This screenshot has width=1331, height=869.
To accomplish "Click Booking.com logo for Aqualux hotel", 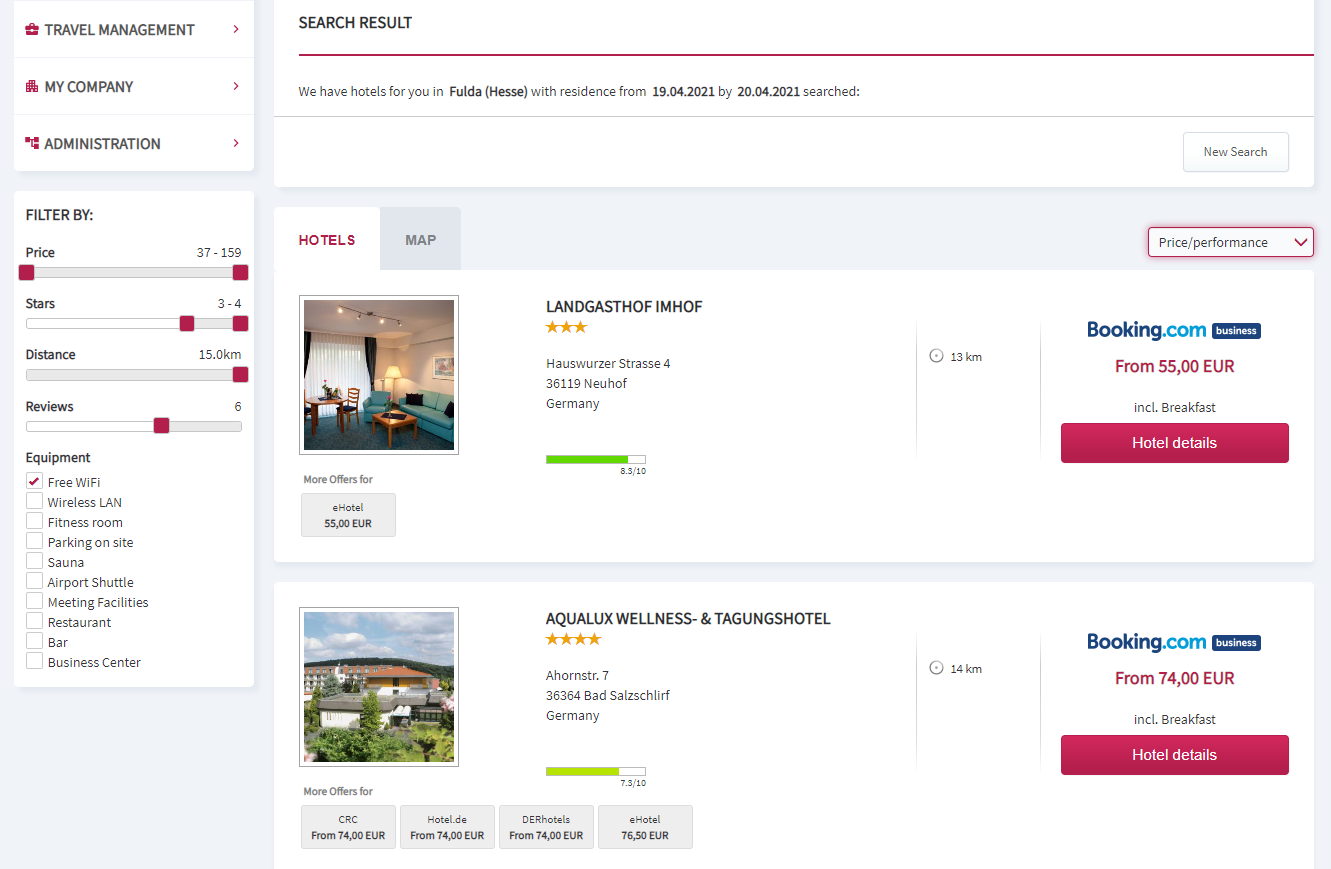I will coord(1174,642).
